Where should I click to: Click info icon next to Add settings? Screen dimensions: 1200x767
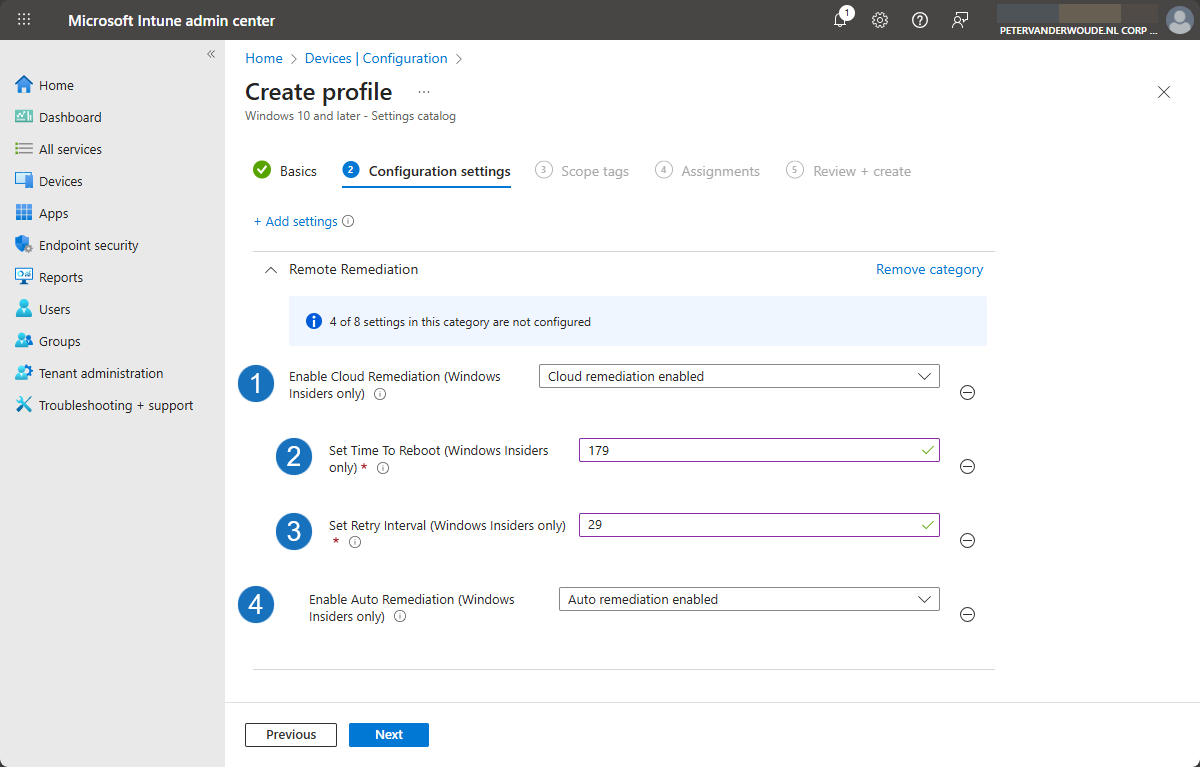[x=348, y=222]
